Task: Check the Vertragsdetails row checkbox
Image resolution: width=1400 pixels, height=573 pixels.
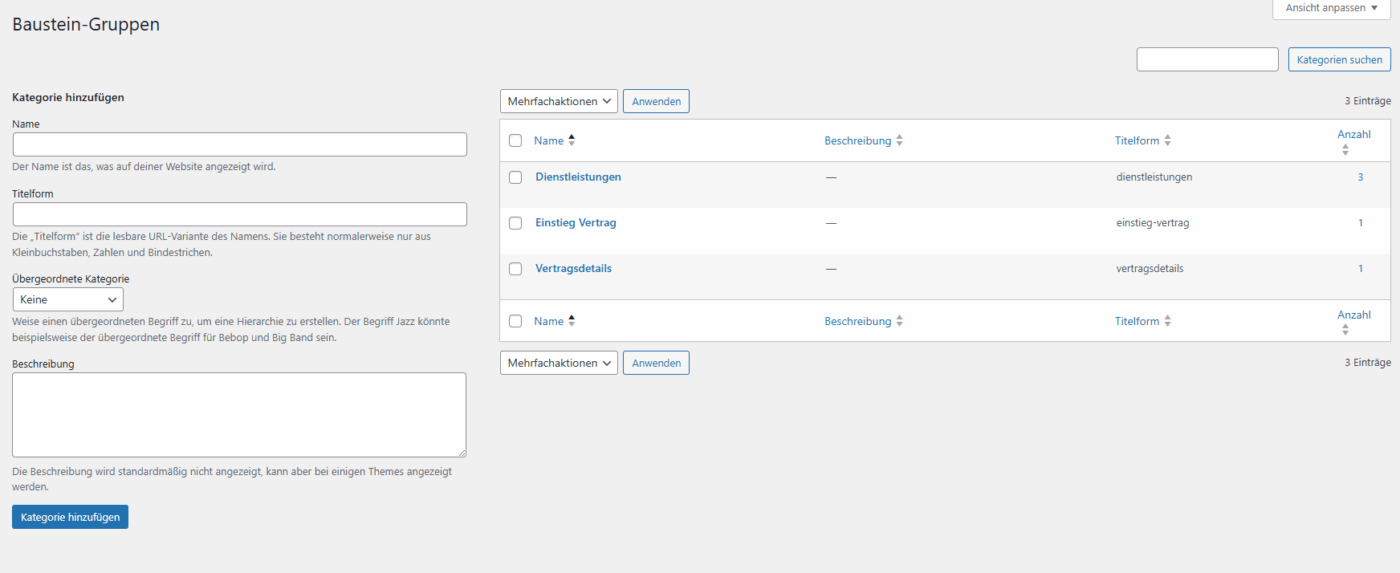Action: (x=515, y=269)
